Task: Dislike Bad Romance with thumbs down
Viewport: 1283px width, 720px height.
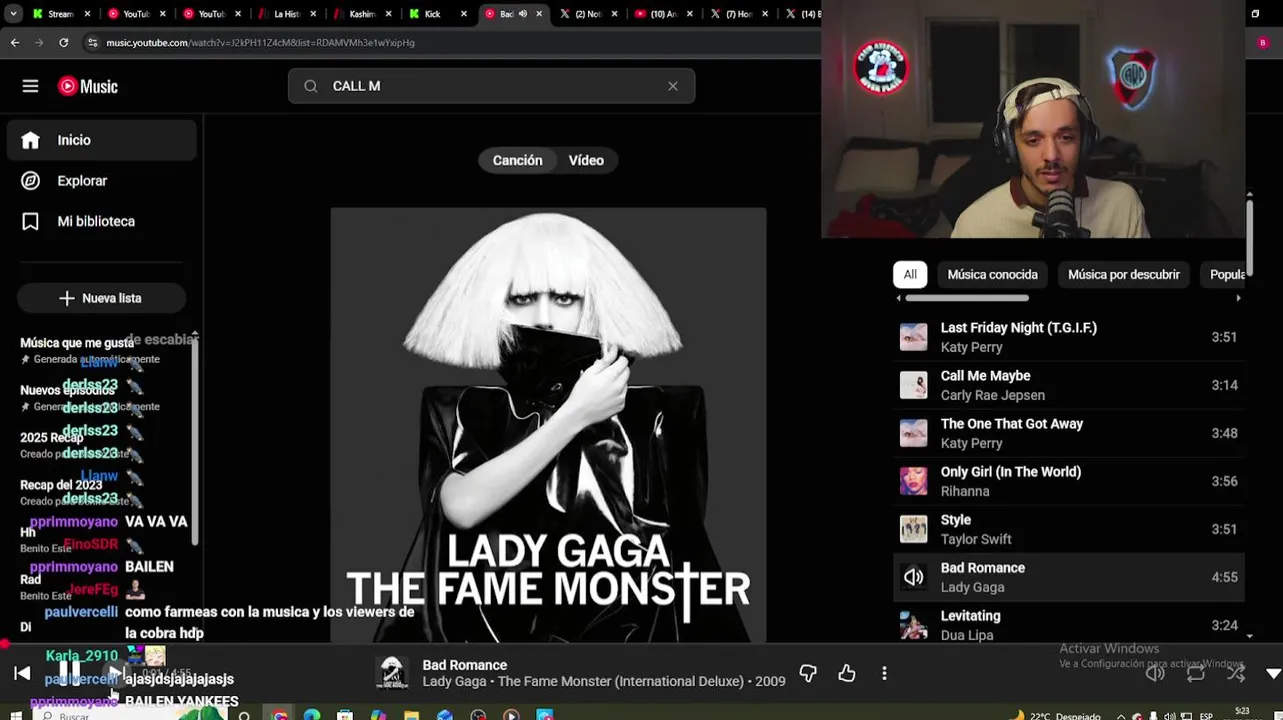Action: [x=808, y=673]
